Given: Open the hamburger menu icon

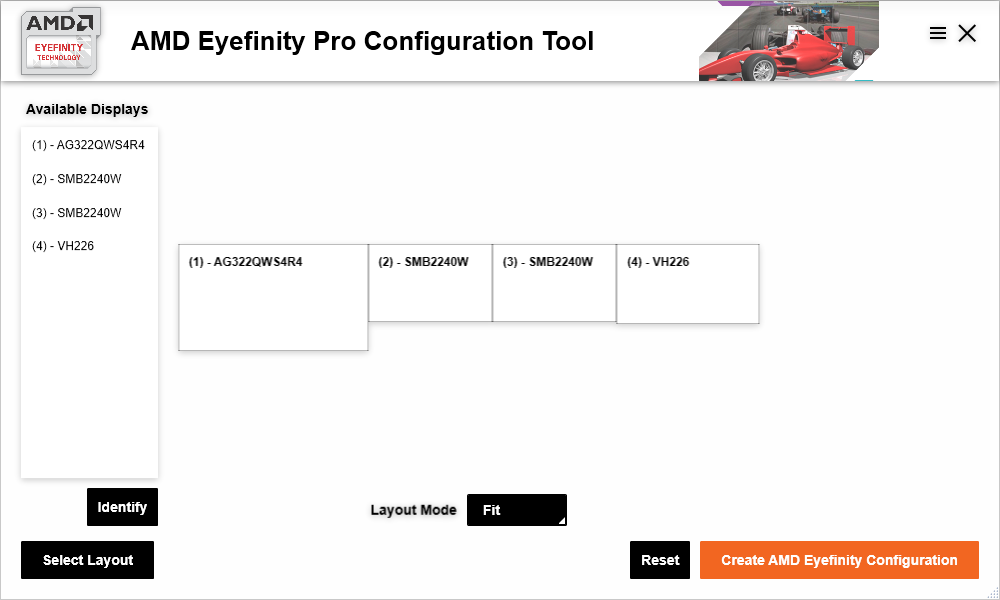Looking at the screenshot, I should click(x=938, y=33).
